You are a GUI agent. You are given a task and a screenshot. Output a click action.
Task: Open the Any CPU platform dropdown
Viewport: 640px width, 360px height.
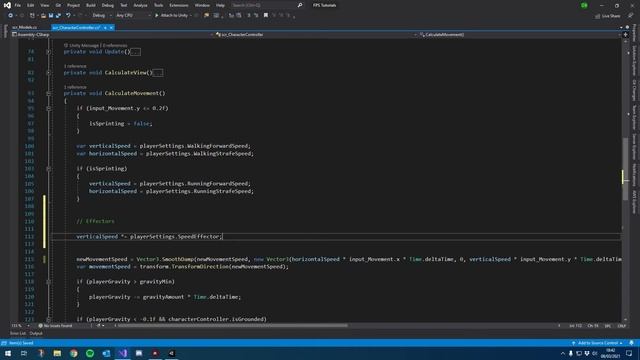(133, 16)
